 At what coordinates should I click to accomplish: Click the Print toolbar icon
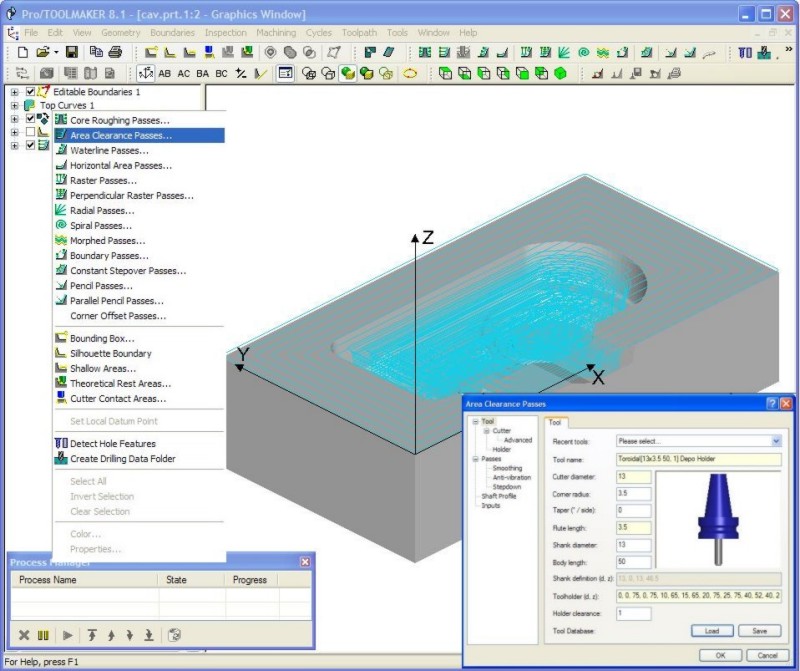click(115, 52)
